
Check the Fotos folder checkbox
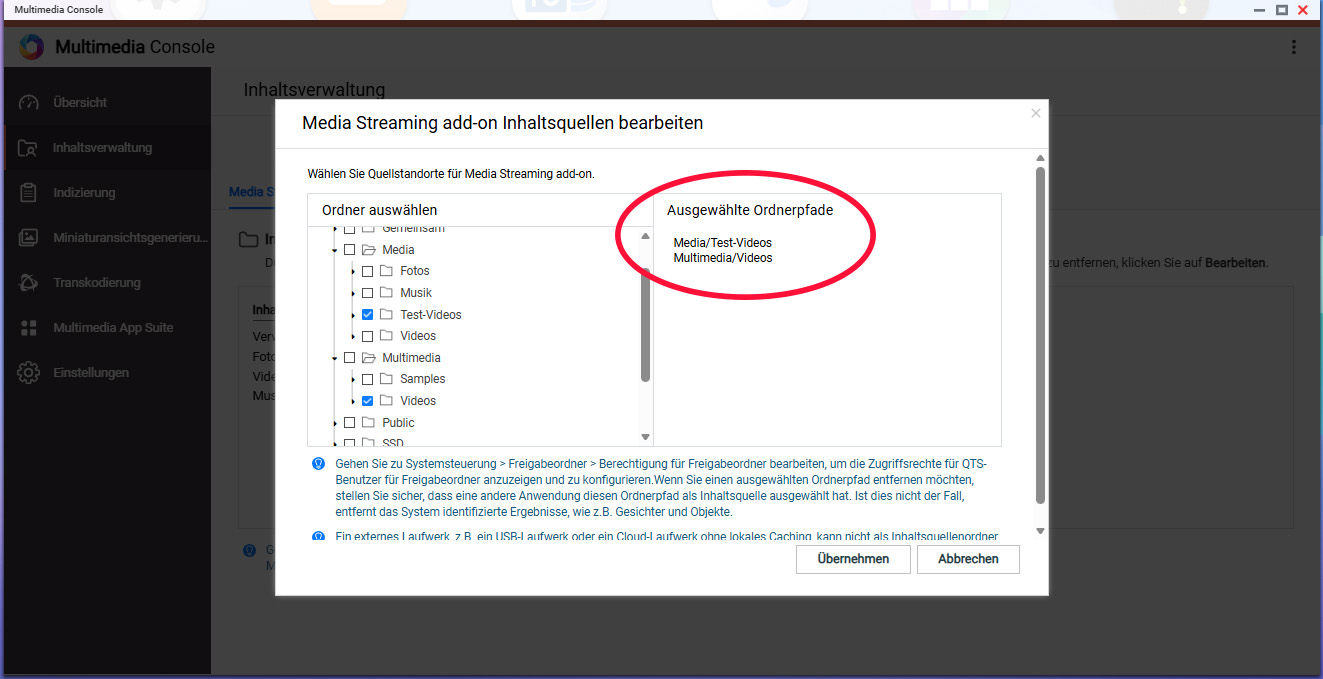click(368, 271)
